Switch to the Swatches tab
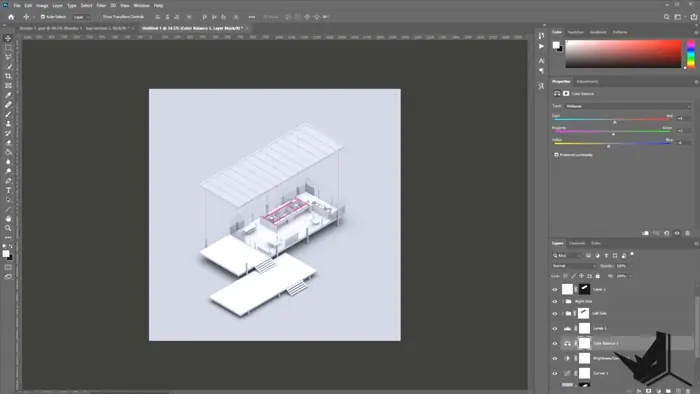Viewport: 700px width, 394px height. [x=575, y=32]
